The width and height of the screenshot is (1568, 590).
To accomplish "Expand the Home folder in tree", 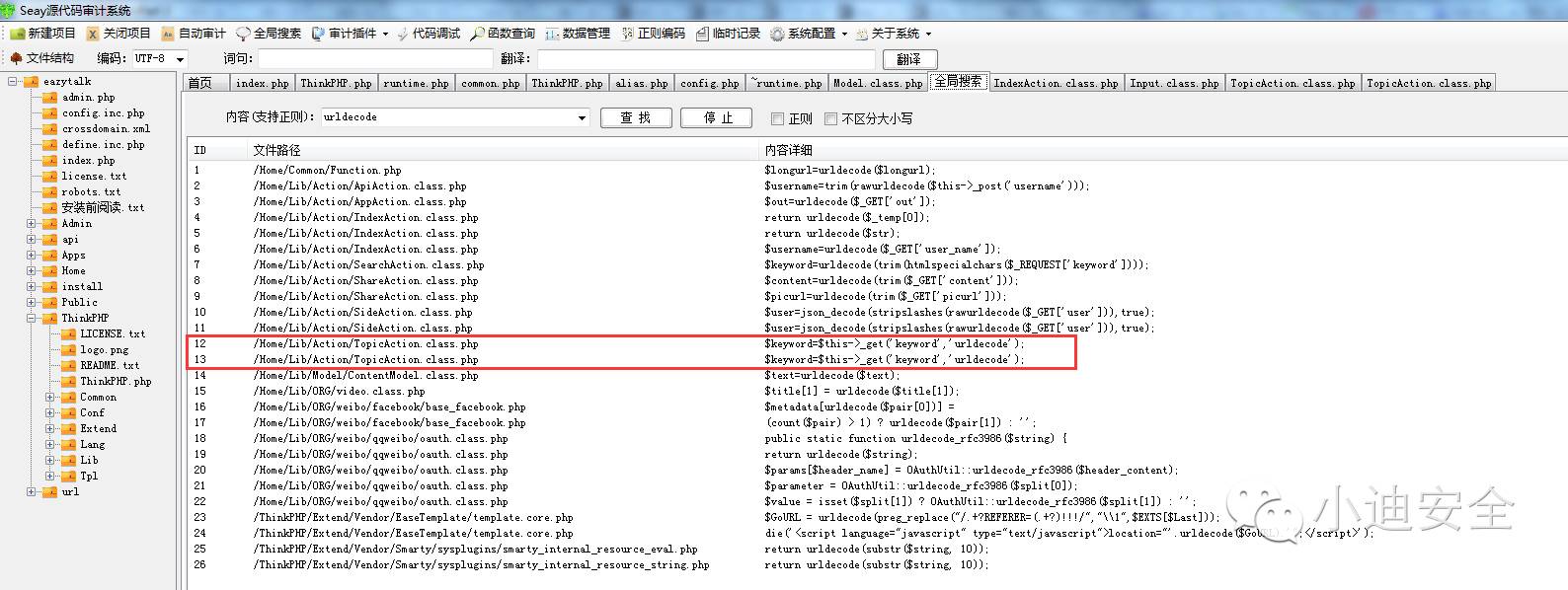I will pyautogui.click(x=31, y=271).
